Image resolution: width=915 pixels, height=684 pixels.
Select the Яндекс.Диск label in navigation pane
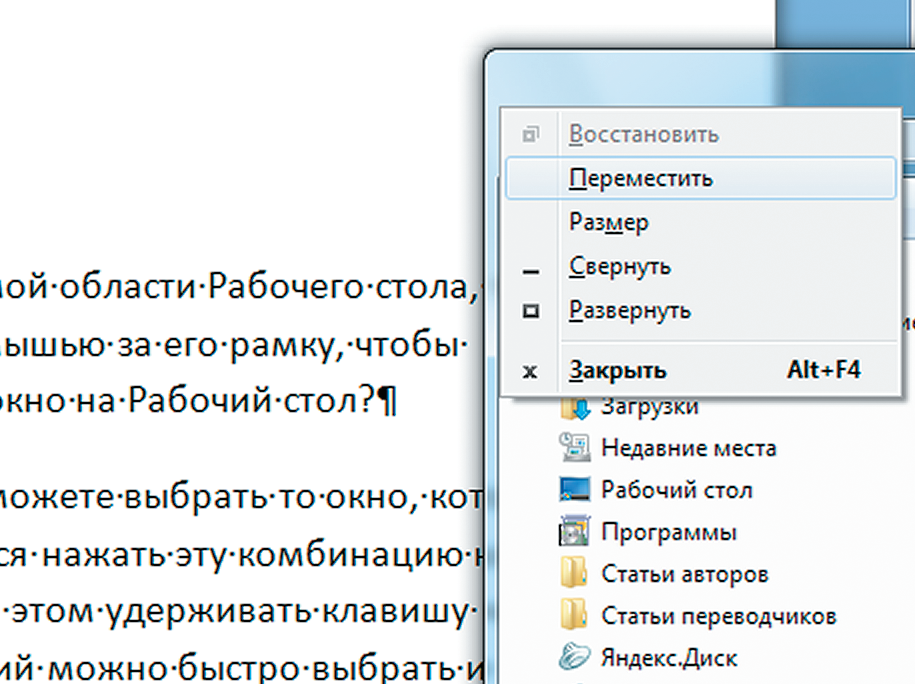point(669,658)
